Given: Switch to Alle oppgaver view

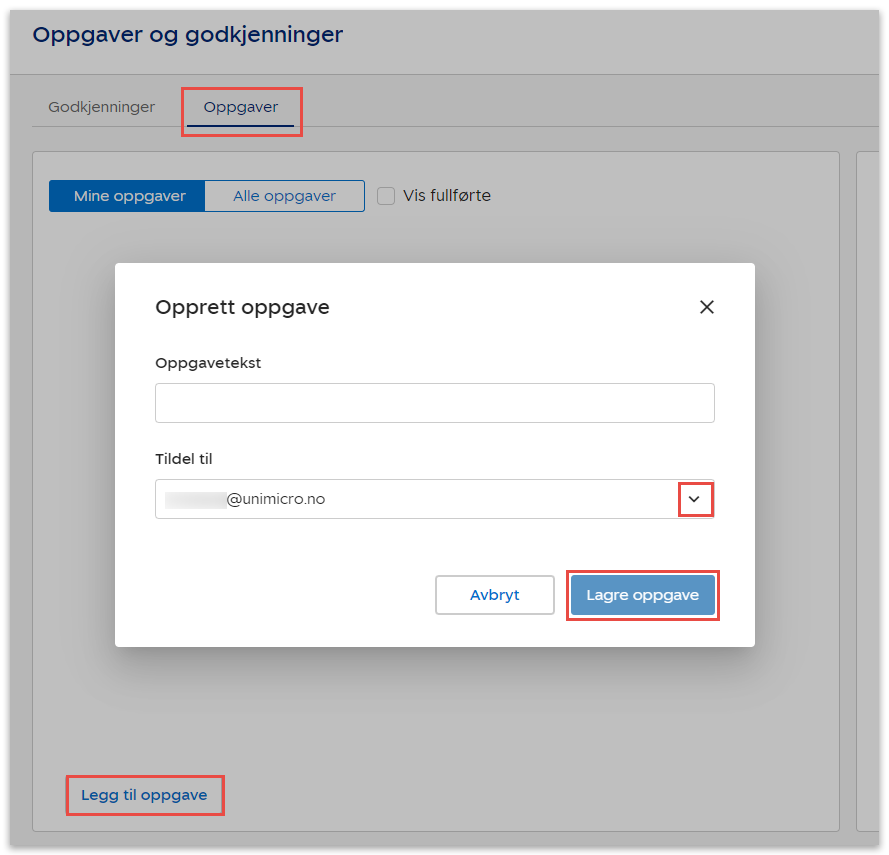Looking at the screenshot, I should click(x=285, y=196).
